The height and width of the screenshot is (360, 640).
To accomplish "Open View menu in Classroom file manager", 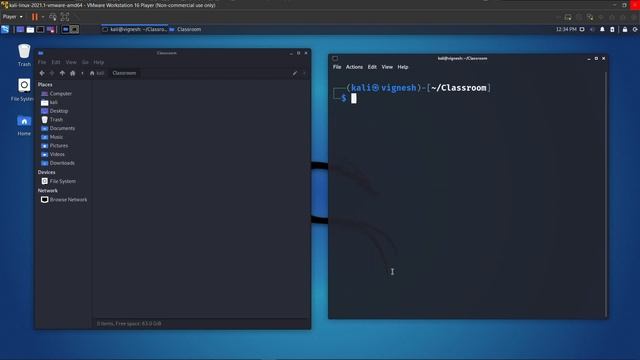I will (x=71, y=62).
